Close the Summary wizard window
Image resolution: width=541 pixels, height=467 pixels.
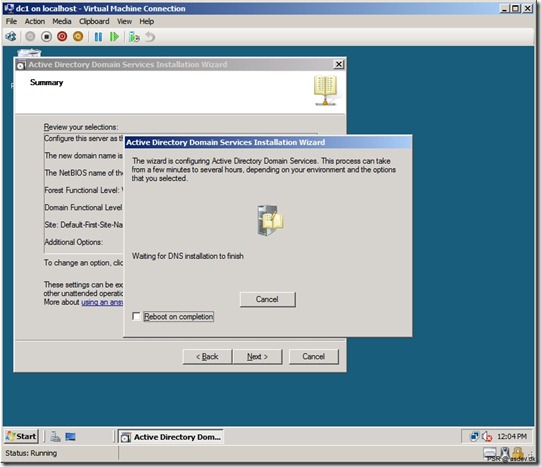[x=339, y=64]
